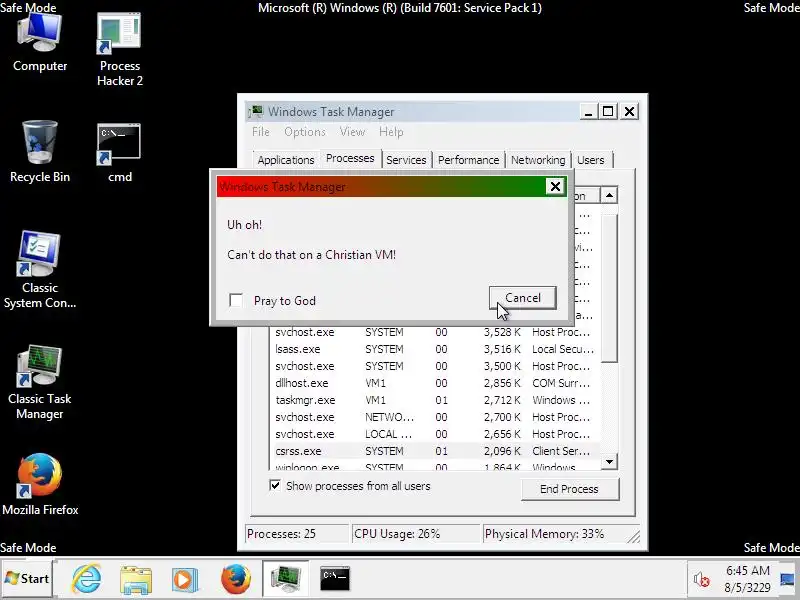Click the End Process button
Screen dimensions: 800x600
569,489
